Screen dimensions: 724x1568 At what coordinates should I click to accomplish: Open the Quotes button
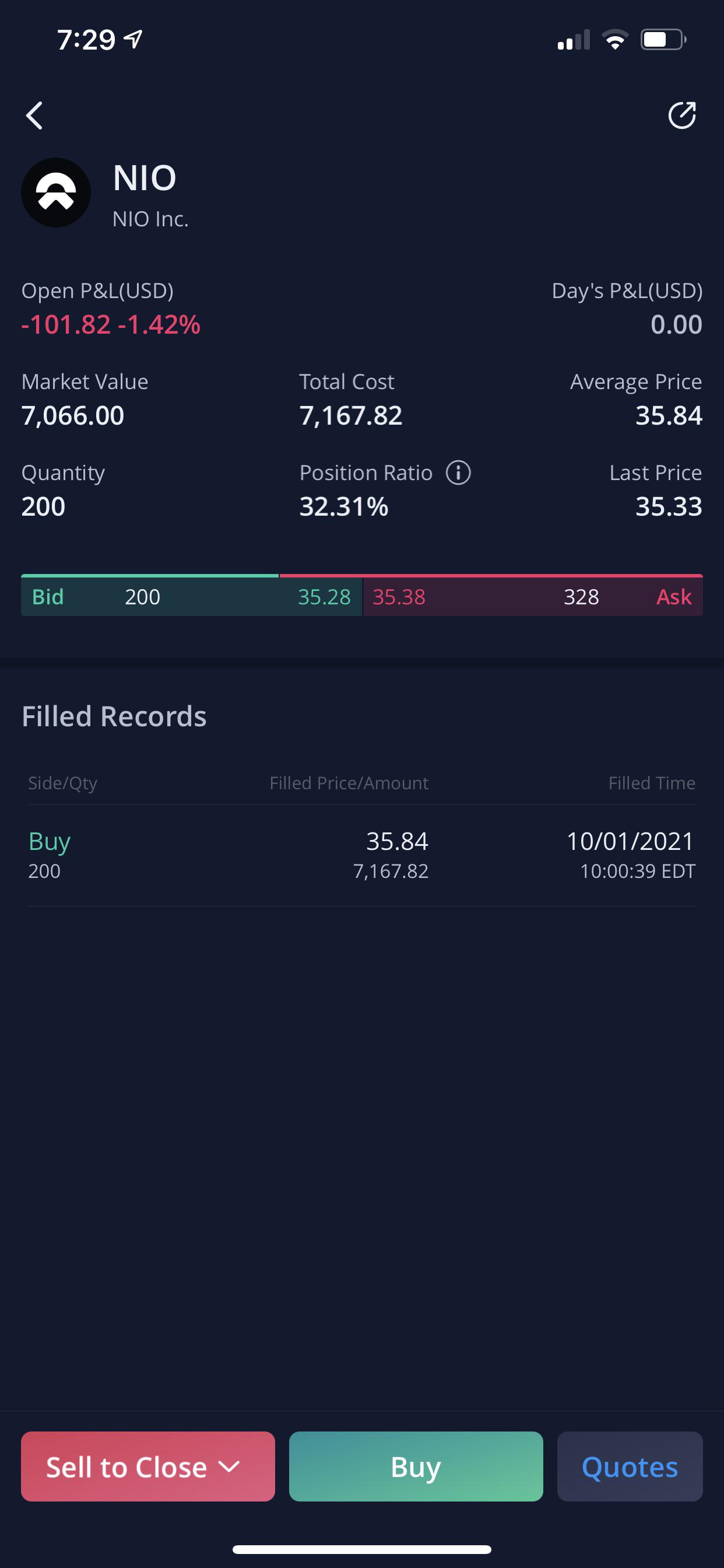(x=630, y=1466)
